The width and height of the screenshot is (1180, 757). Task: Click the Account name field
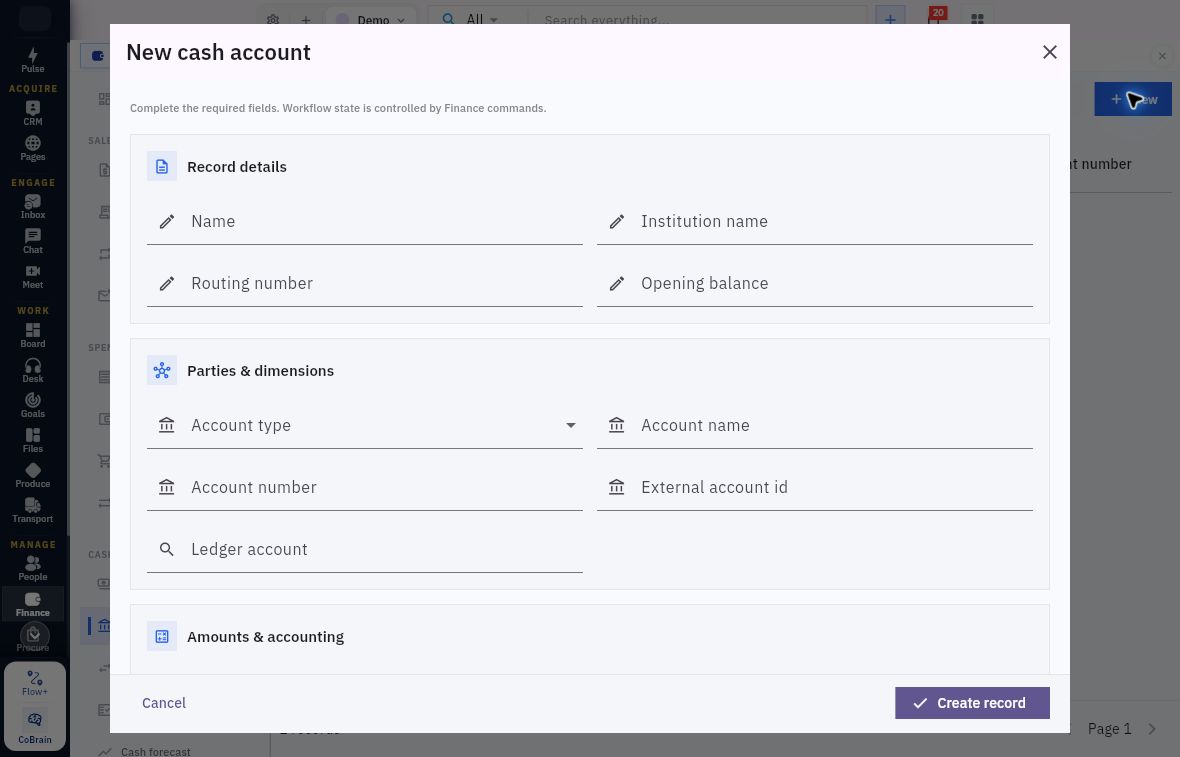click(815, 426)
